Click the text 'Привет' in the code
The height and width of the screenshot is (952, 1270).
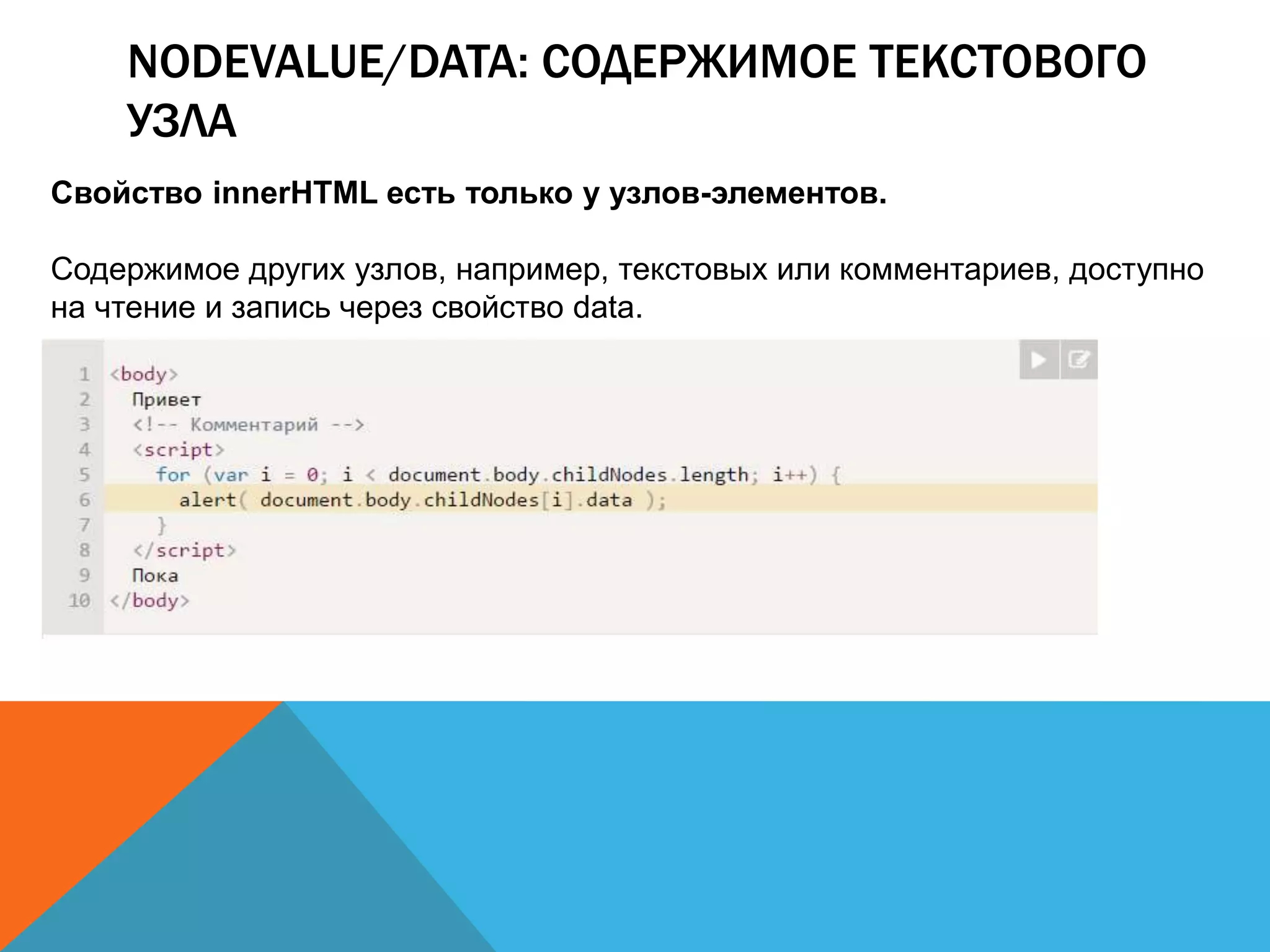coord(167,400)
